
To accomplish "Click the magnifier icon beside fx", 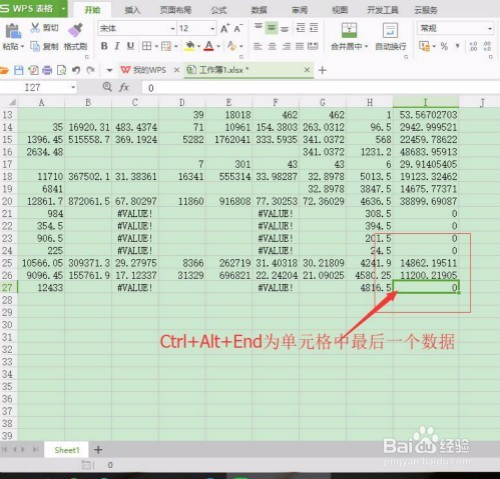I will [107, 87].
